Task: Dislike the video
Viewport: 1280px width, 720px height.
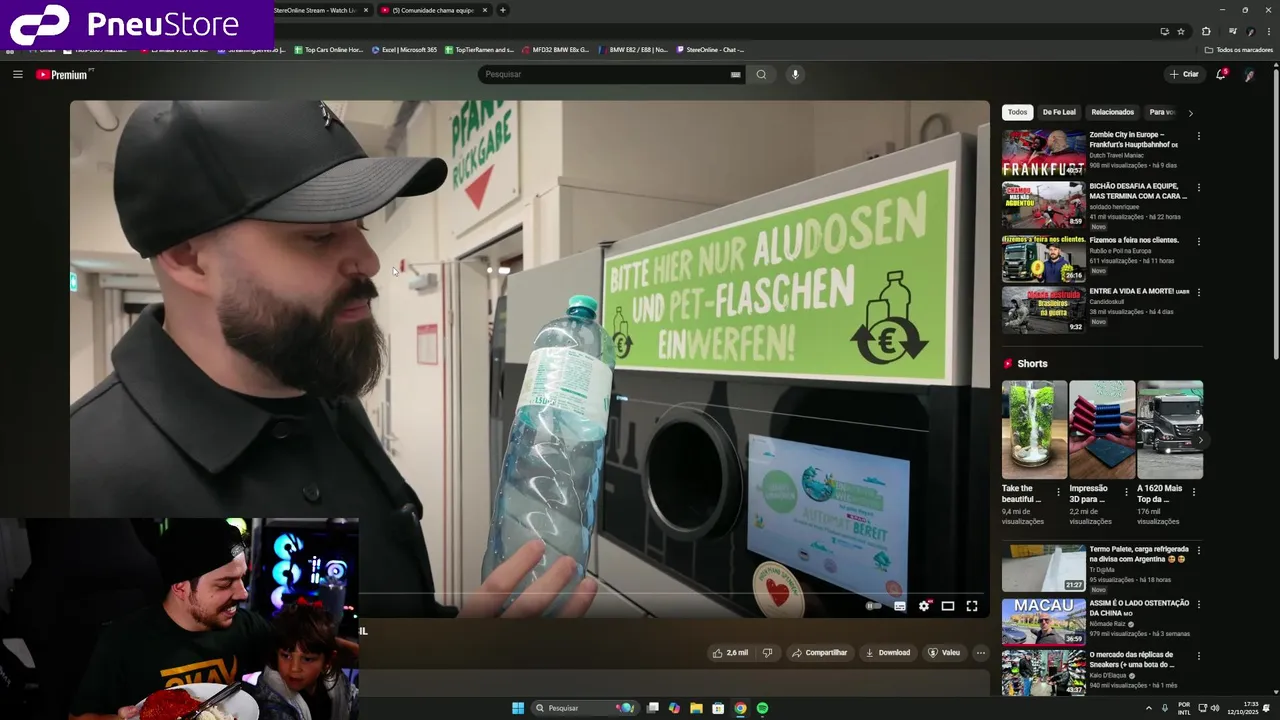Action: point(768,652)
